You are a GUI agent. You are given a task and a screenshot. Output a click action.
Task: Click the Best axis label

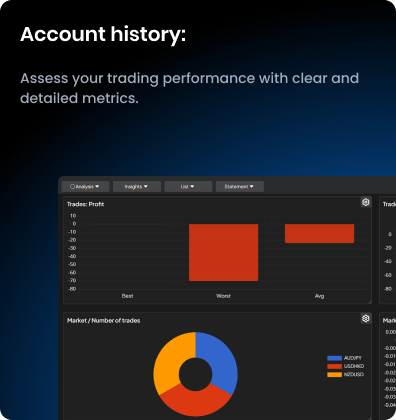click(127, 296)
